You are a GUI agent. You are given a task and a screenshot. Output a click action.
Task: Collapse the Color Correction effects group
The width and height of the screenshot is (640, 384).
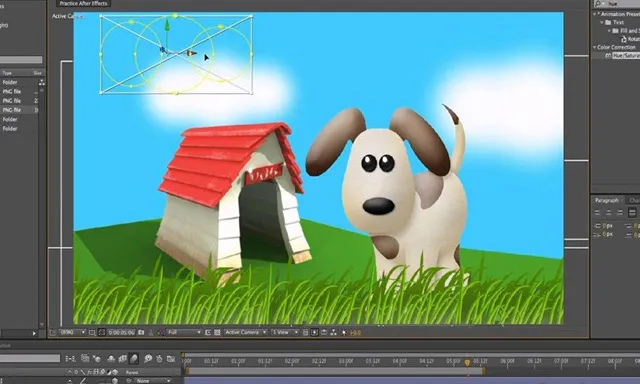pos(595,47)
